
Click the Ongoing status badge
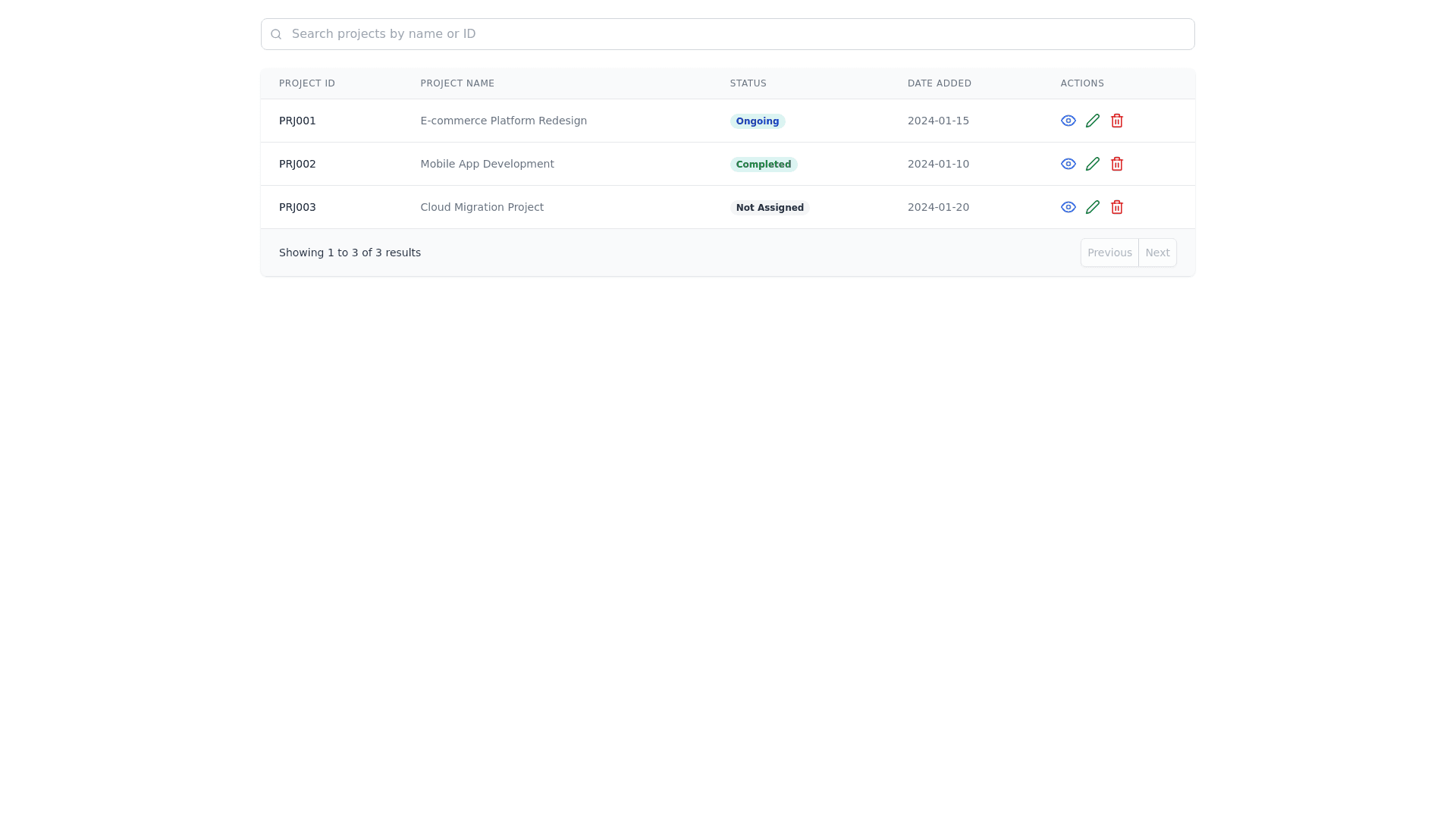click(757, 121)
